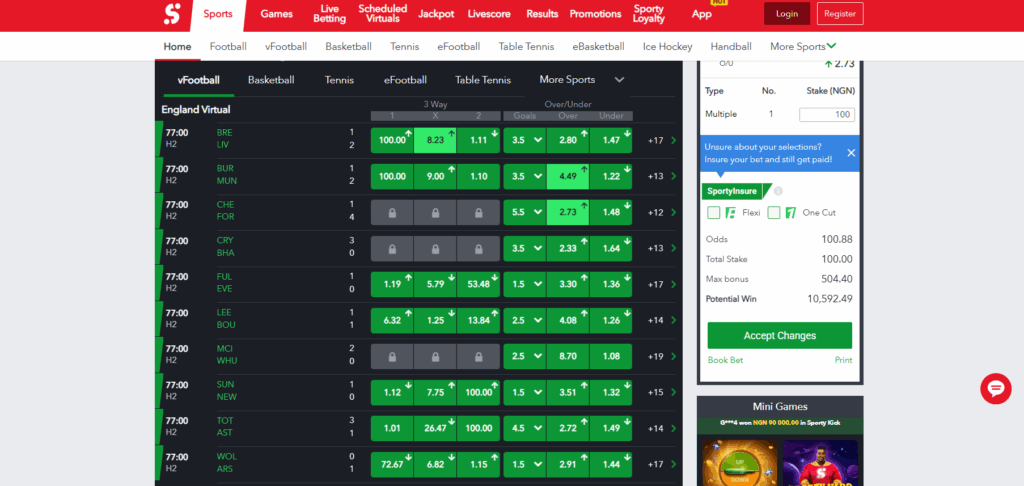Click the One Cut insure logo icon

[x=791, y=213]
